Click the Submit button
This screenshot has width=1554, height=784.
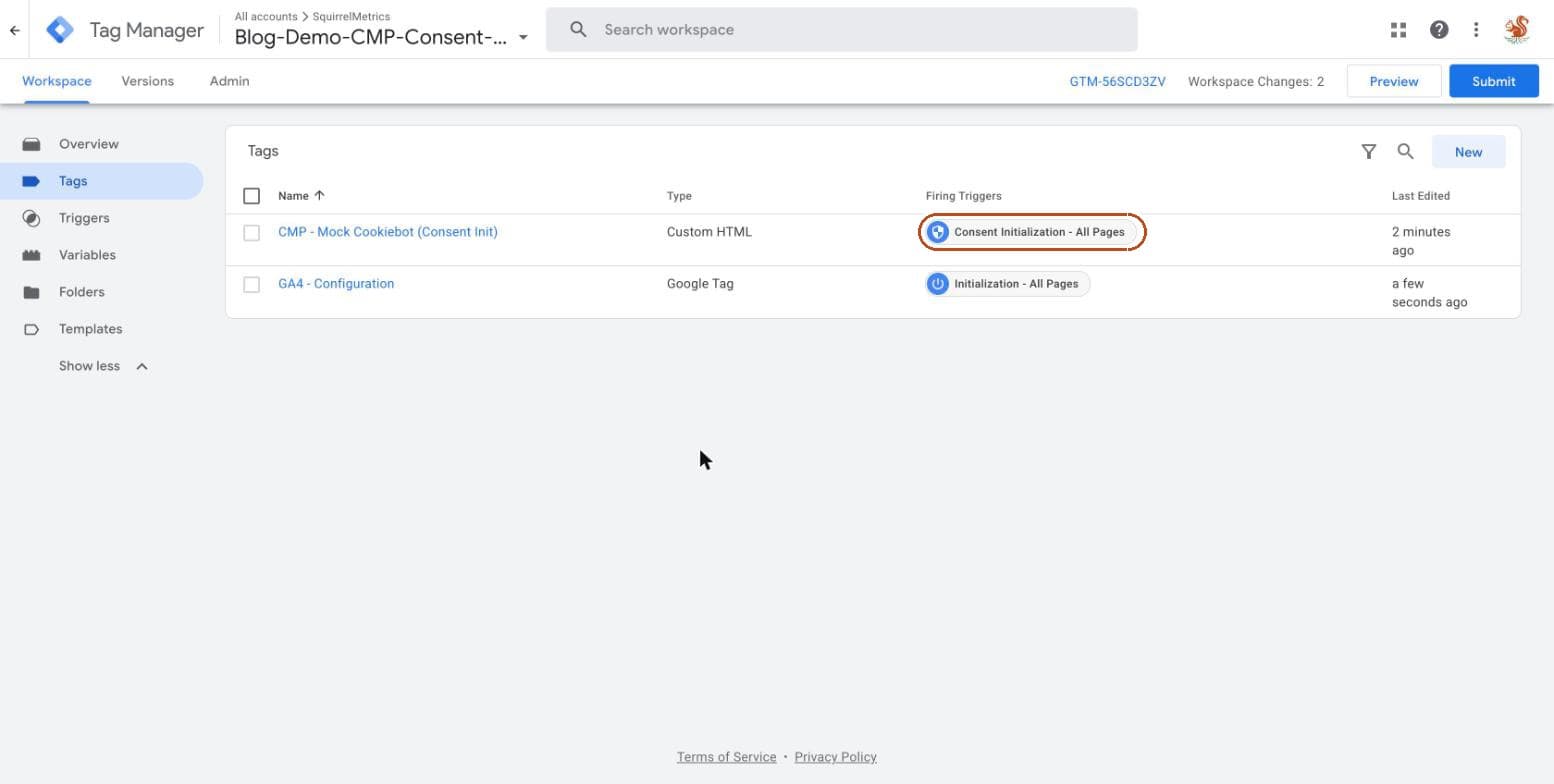point(1494,81)
